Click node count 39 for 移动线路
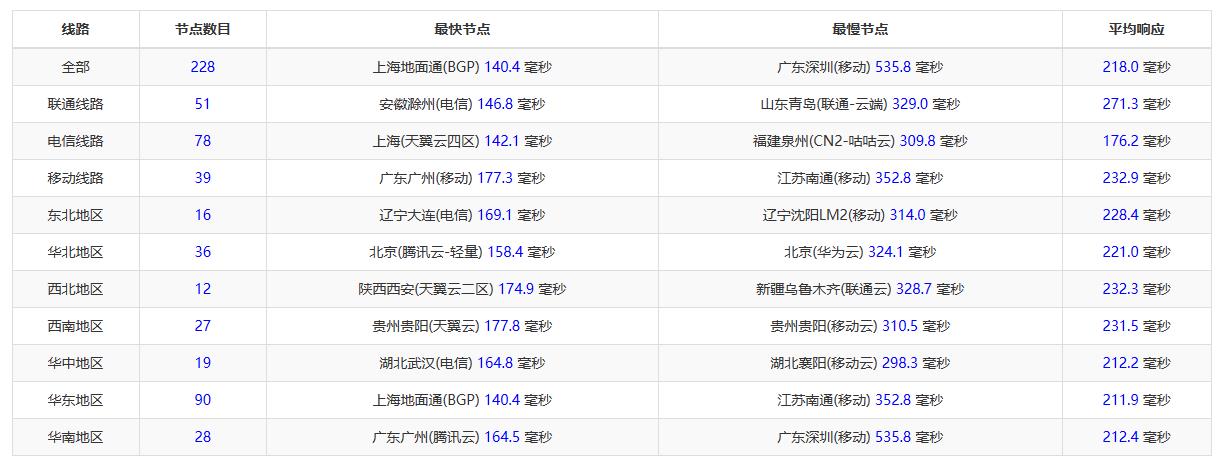 pos(202,178)
